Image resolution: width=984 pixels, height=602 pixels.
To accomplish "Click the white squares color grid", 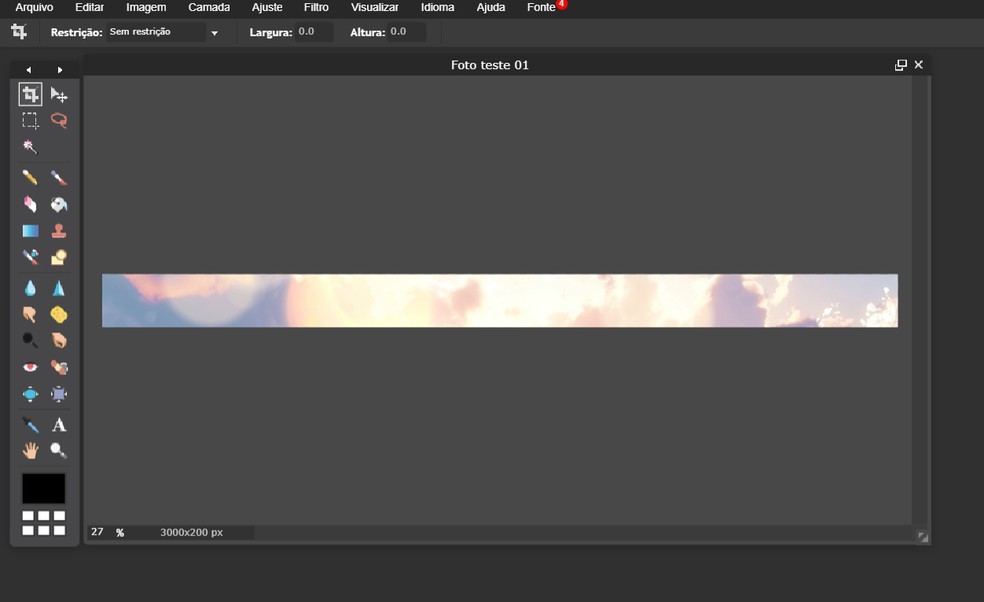I will pos(43,523).
